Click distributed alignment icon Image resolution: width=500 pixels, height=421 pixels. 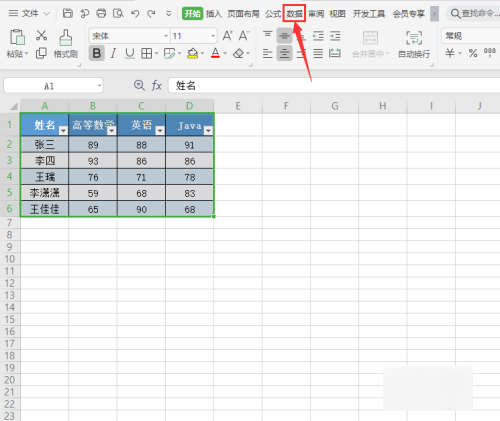(x=335, y=53)
